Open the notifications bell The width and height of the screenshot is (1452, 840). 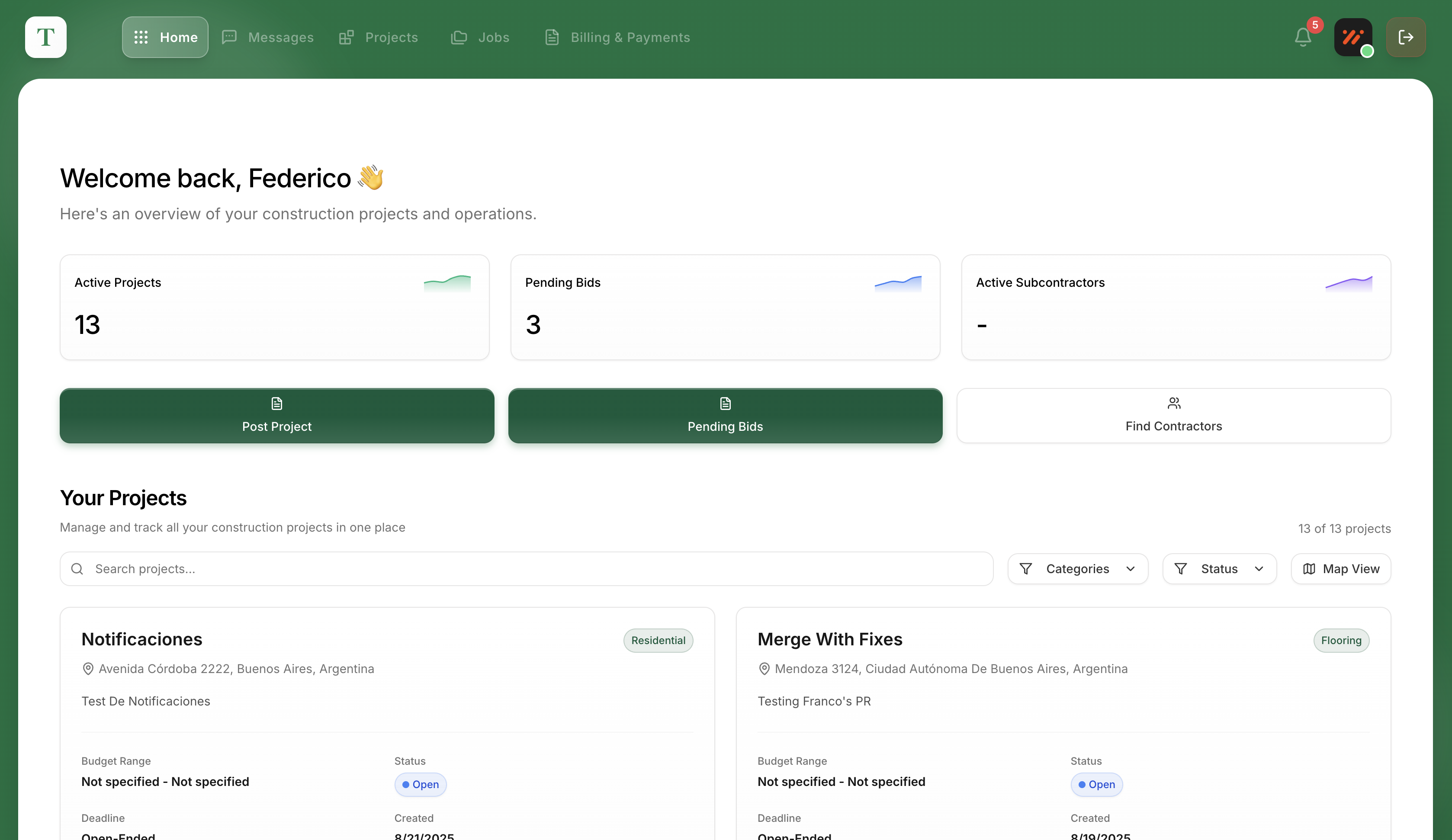click(1302, 37)
